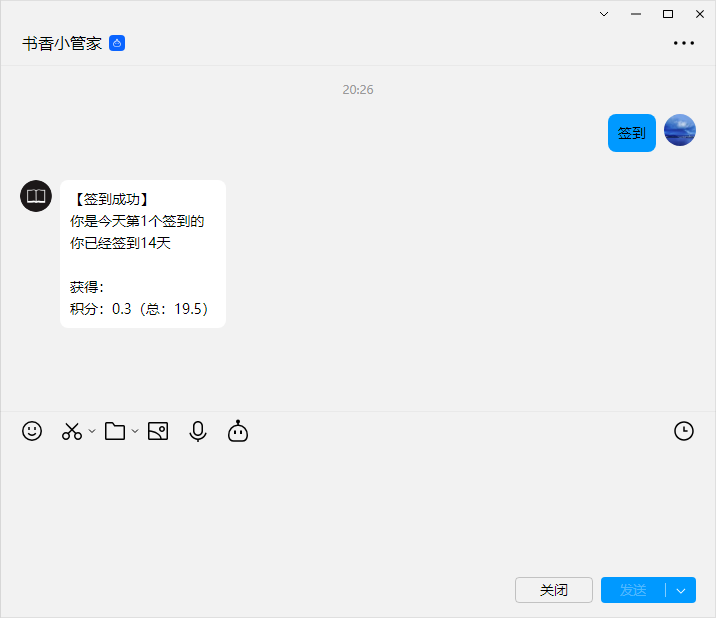Select the sent 签到 message bubble
716x618 pixels.
click(x=632, y=133)
